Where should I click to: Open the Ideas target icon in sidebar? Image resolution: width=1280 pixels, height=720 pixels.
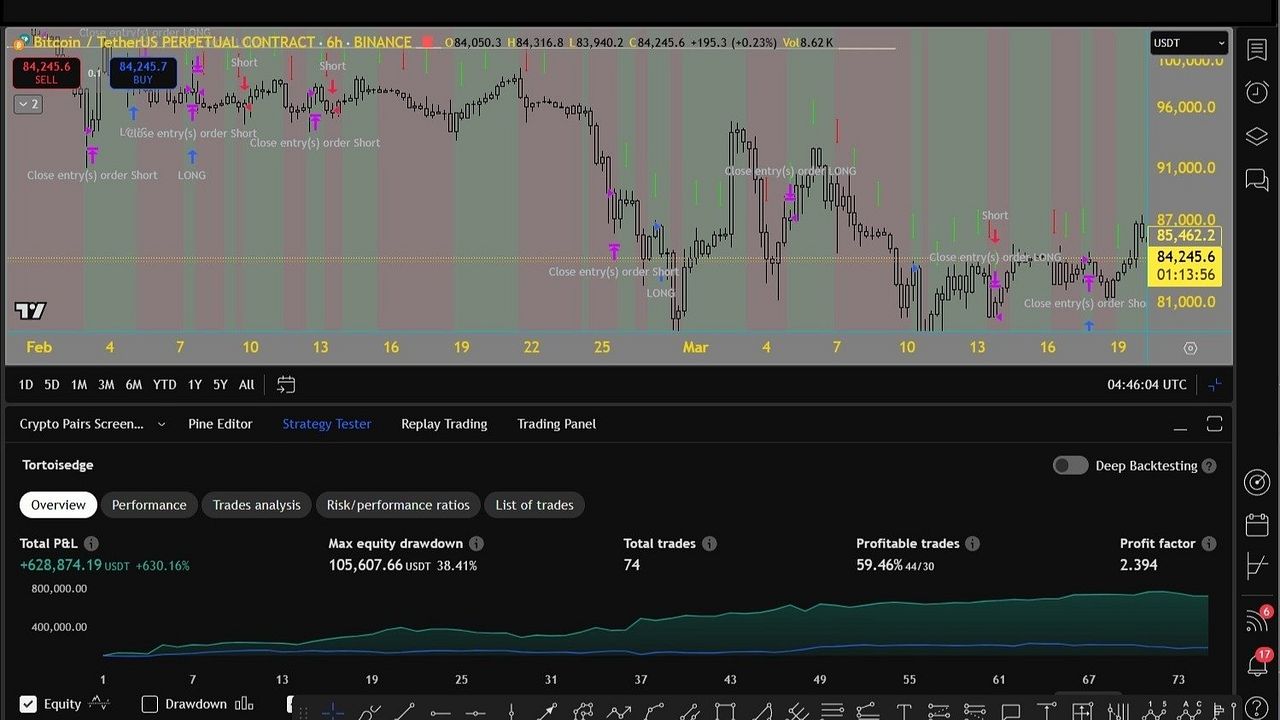click(x=1257, y=482)
